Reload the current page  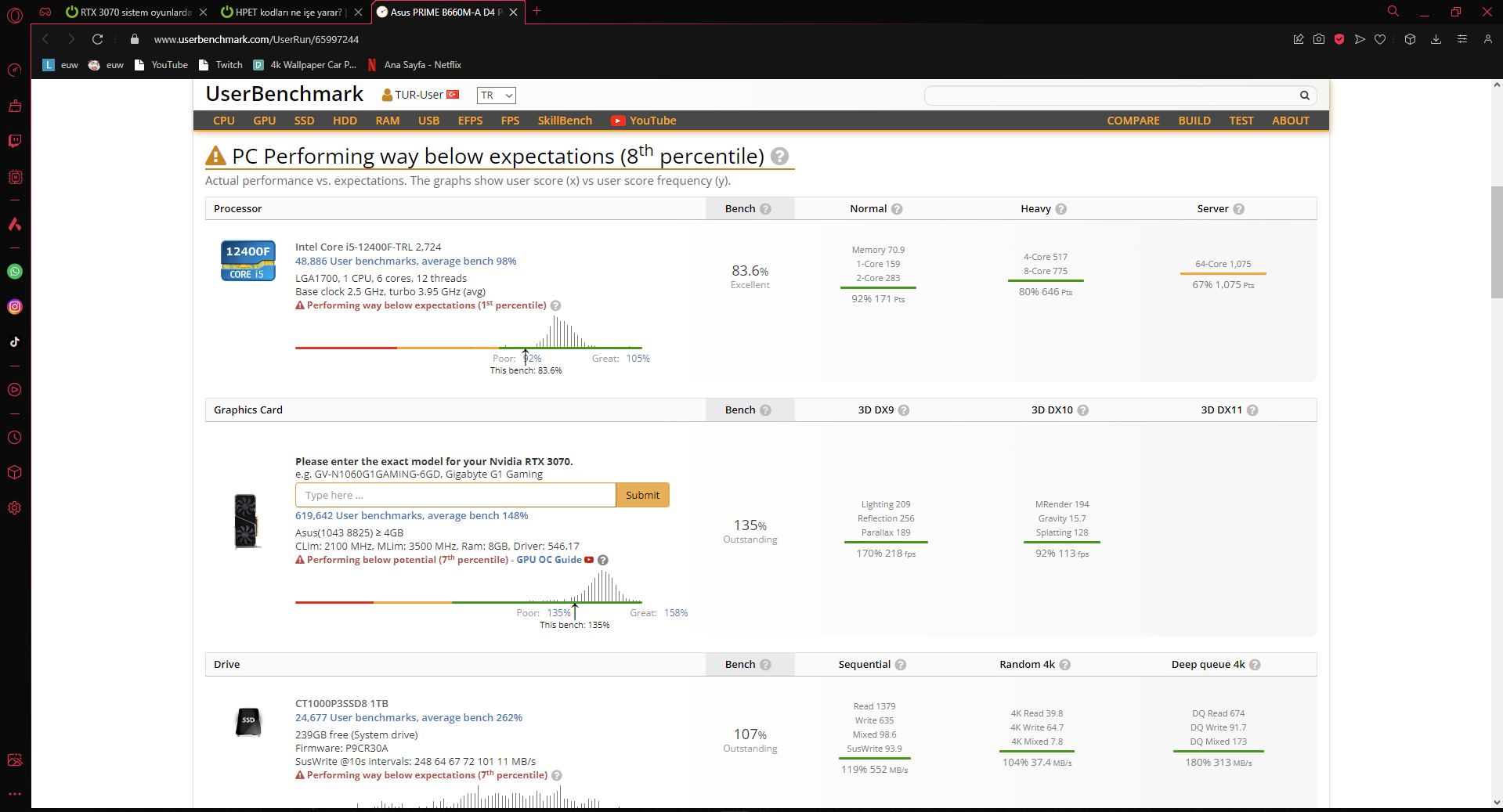click(97, 39)
